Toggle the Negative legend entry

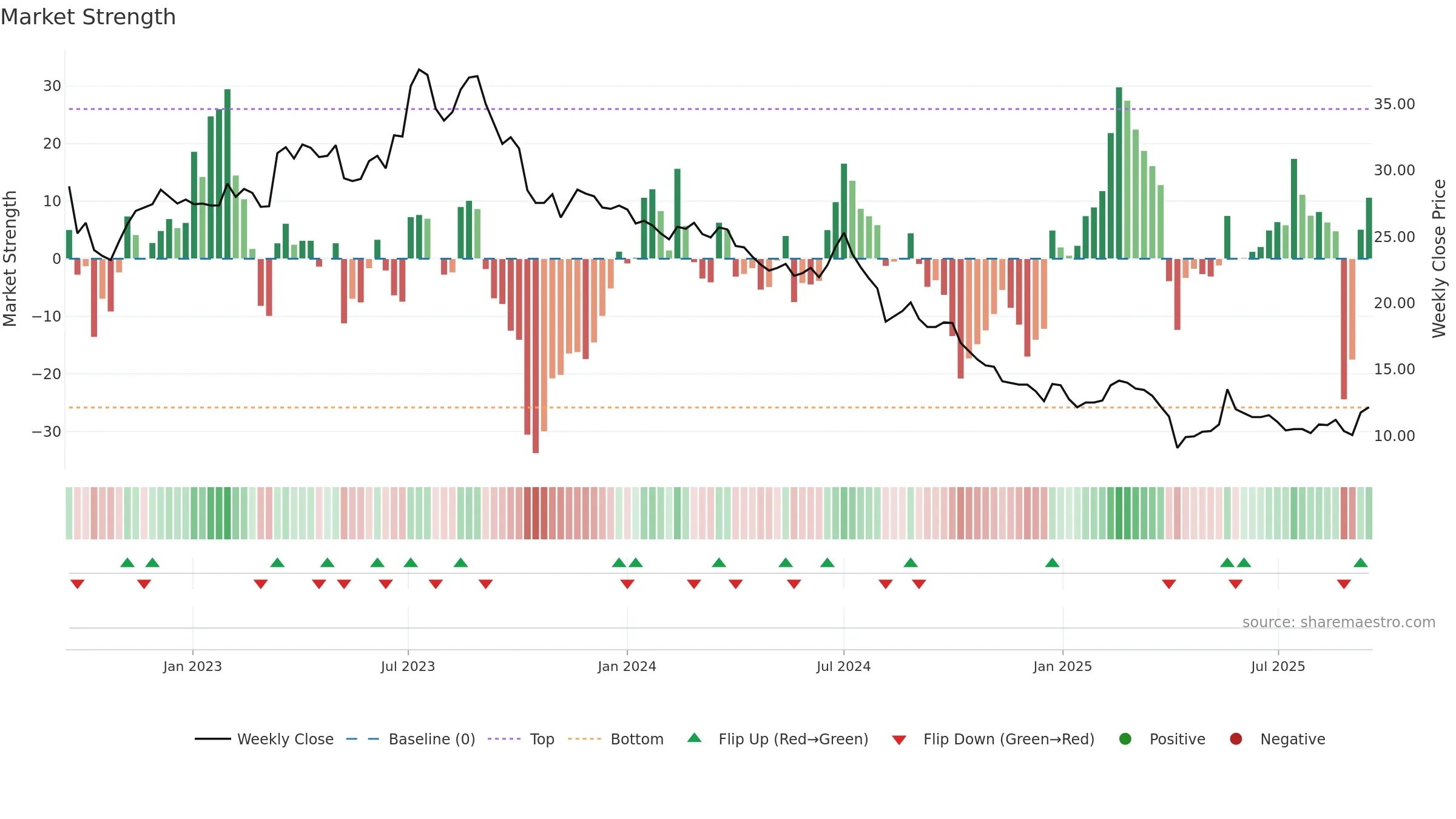[x=1277, y=739]
